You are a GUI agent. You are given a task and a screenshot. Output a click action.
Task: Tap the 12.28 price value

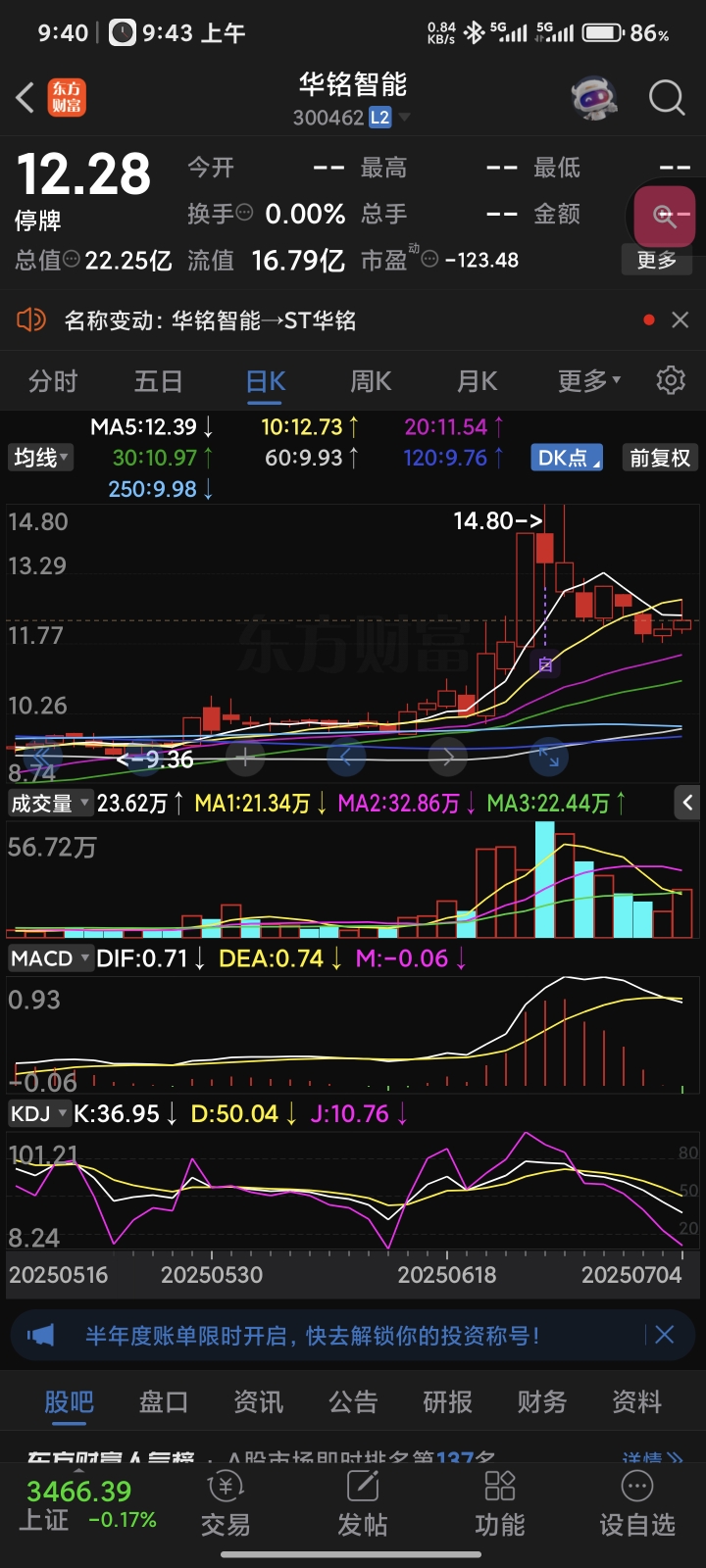[84, 174]
